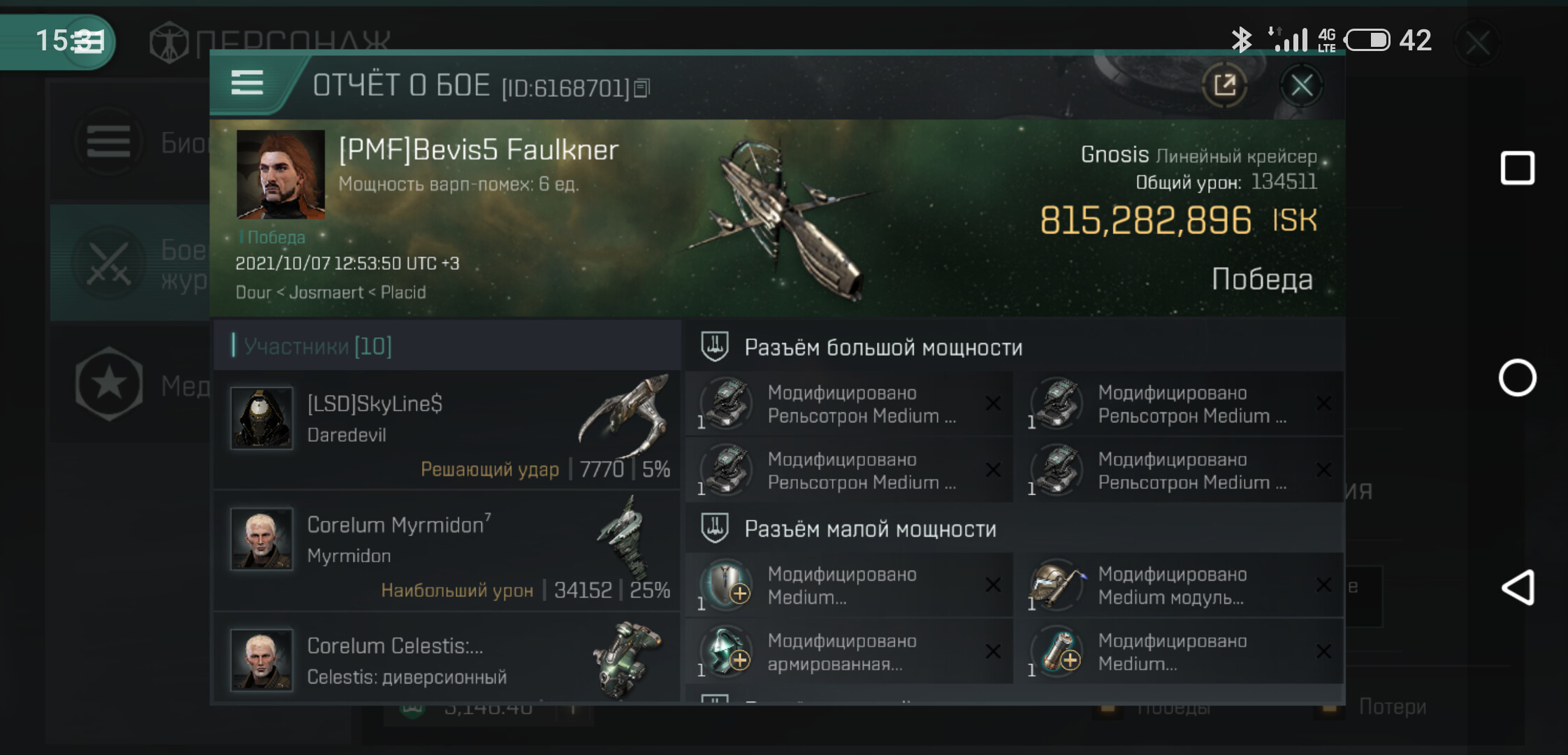Open the combat journal sidebar tab
This screenshot has height=755, width=1568.
(130, 264)
